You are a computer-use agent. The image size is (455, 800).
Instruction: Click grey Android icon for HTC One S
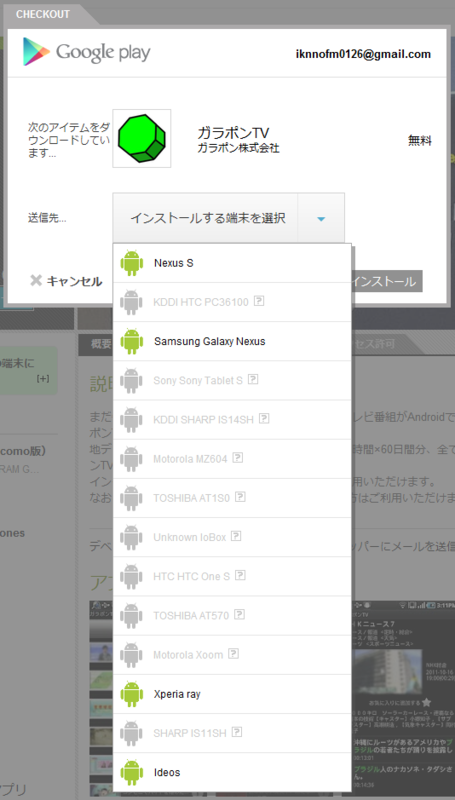[x=132, y=577]
